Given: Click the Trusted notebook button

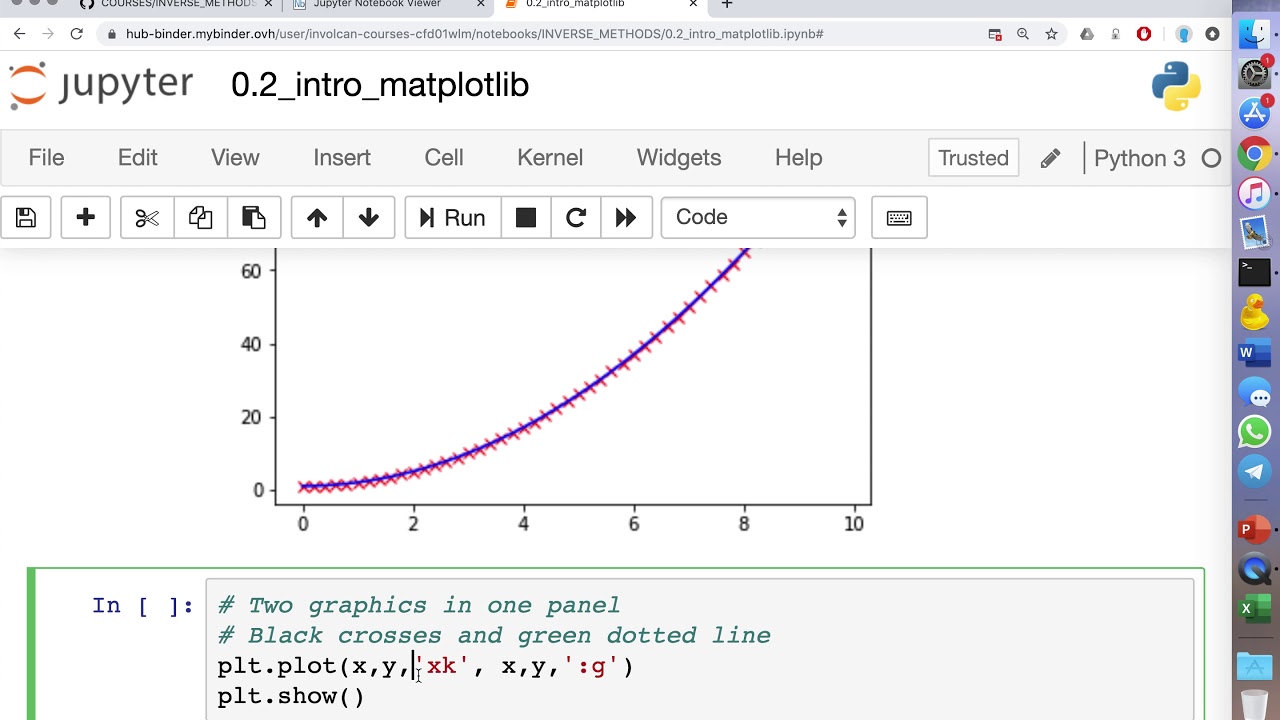Looking at the screenshot, I should pos(973,158).
